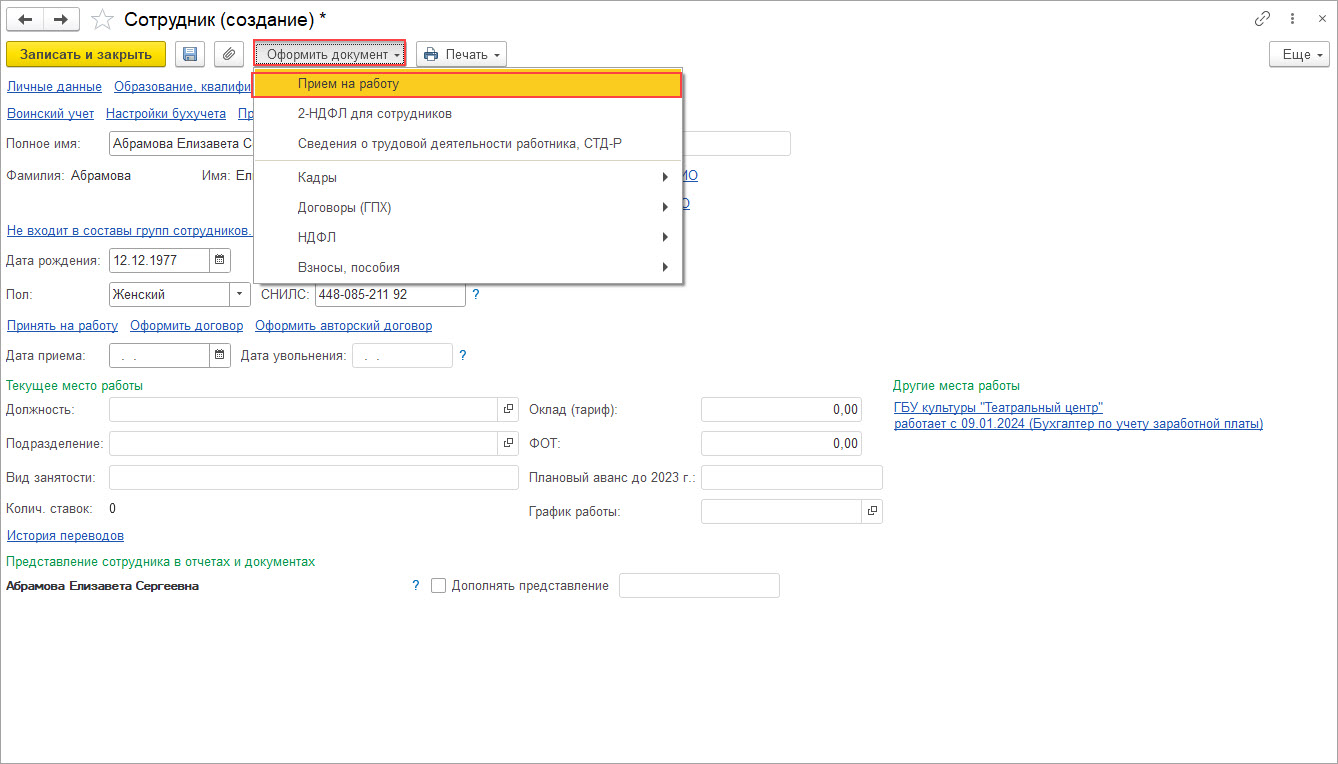
Task: Click the Подразделение input field
Action: [x=304, y=443]
